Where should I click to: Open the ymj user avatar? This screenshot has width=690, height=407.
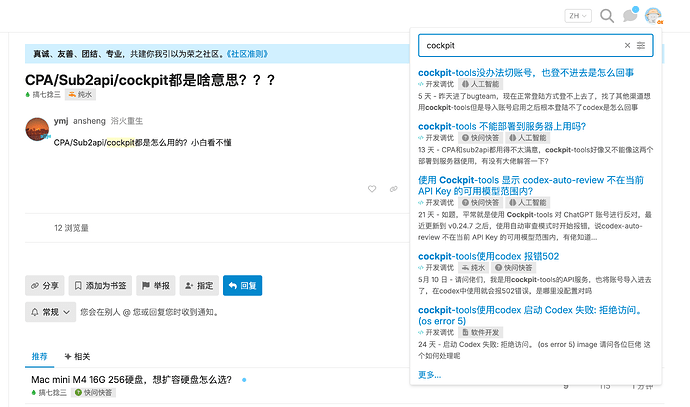point(37,129)
